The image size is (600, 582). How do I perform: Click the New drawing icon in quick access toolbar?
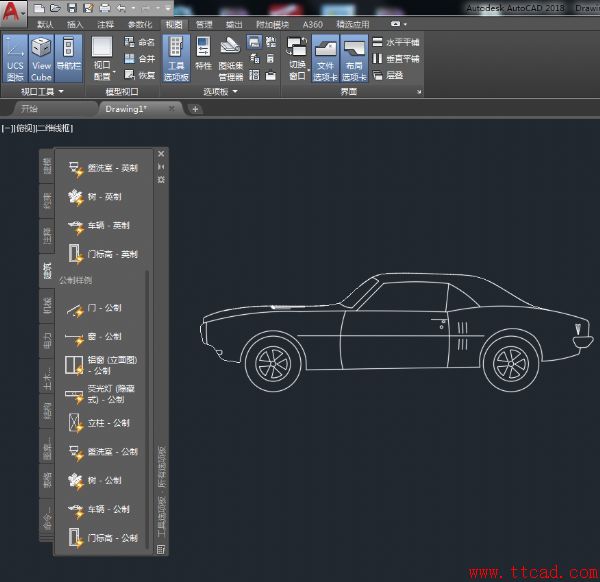[x=39, y=8]
